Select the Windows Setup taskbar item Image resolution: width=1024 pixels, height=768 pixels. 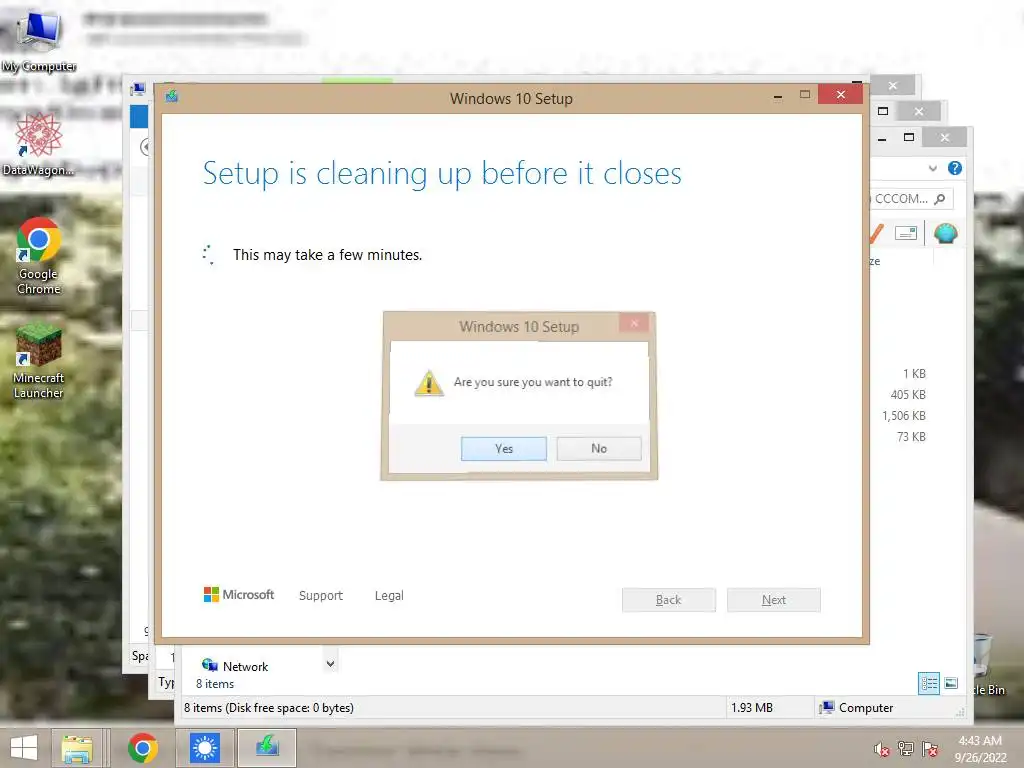pos(267,748)
